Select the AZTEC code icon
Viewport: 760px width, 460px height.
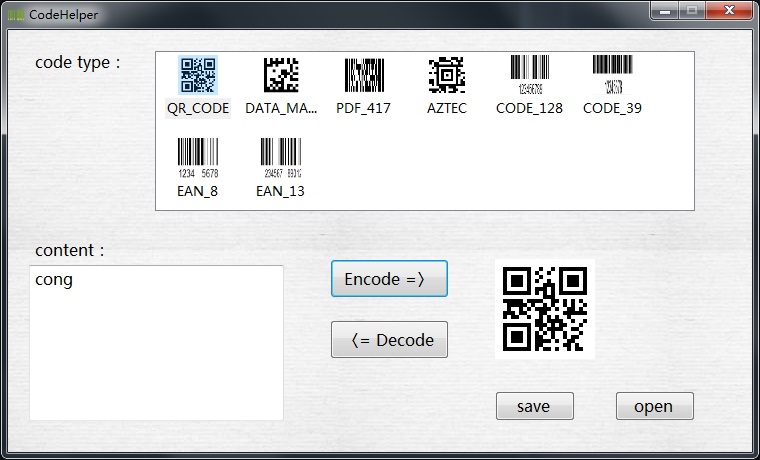coord(447,75)
